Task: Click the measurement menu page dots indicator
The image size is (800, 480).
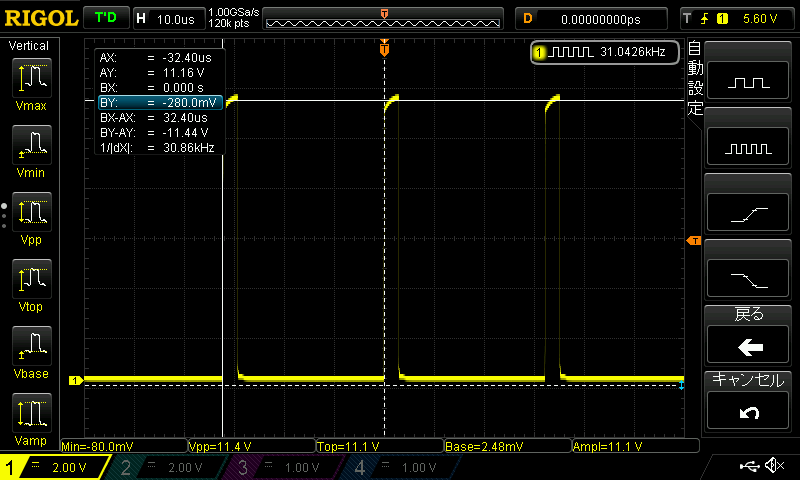Action: click(x=4, y=216)
